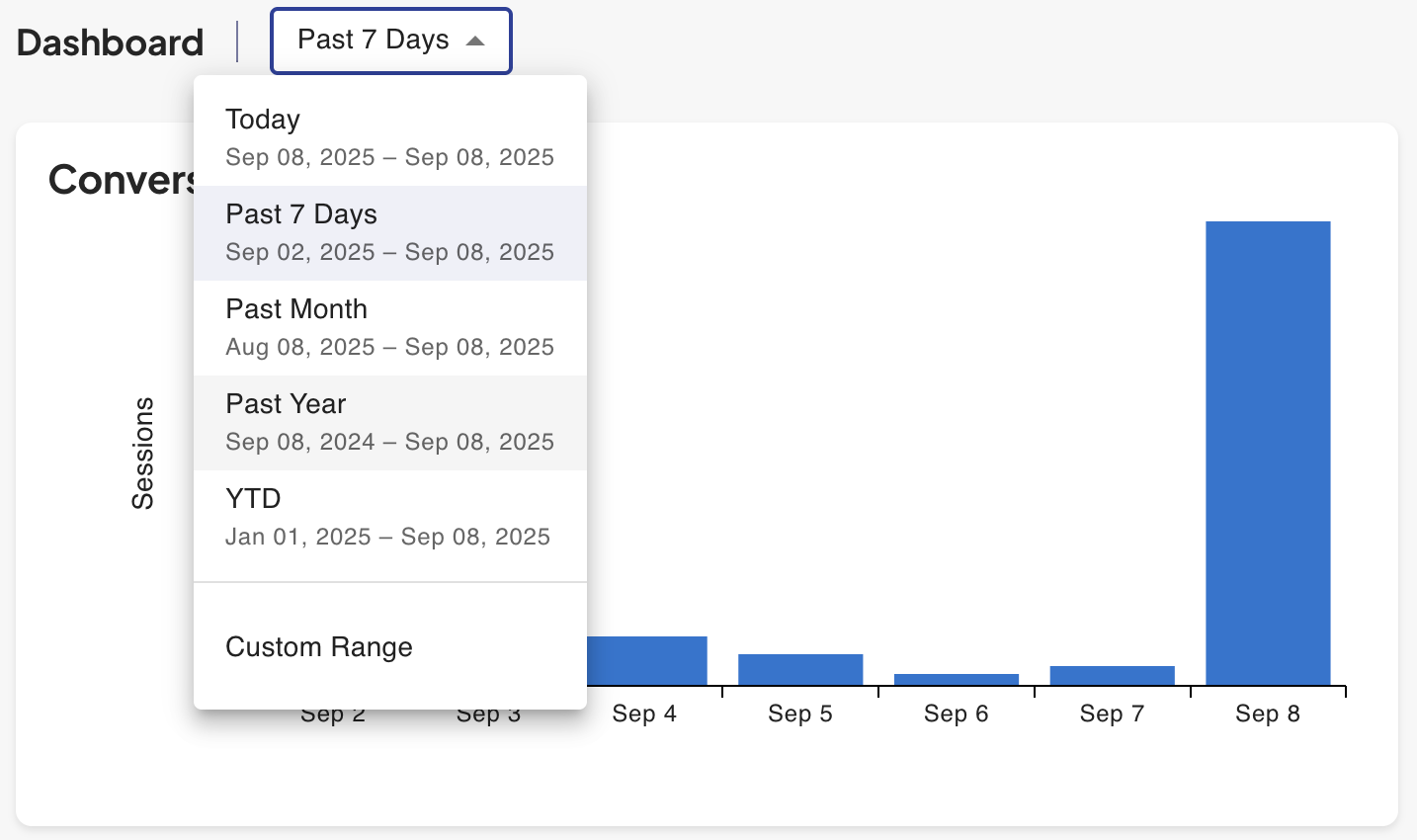
Task: Click the Sep 4 axis label
Action: pos(644,714)
